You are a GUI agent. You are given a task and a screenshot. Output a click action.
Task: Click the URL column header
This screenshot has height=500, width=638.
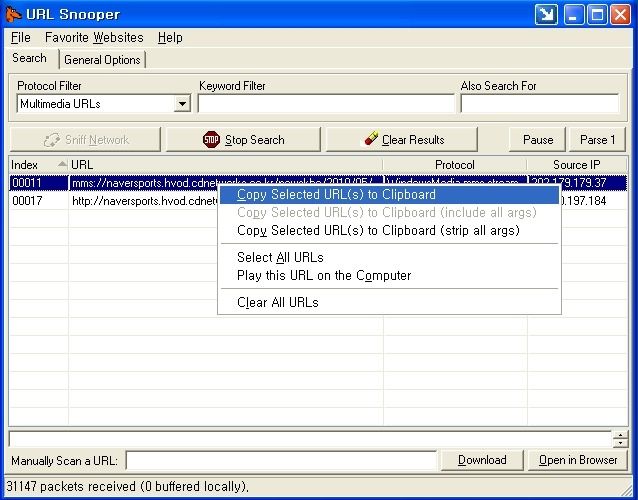coord(226,165)
